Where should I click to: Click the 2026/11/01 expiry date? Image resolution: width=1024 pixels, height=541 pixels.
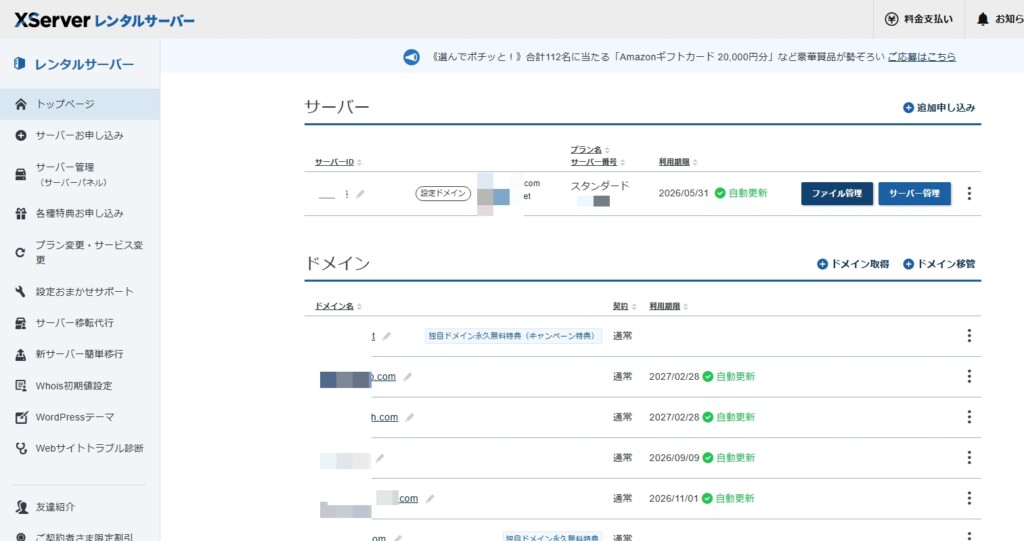click(673, 498)
